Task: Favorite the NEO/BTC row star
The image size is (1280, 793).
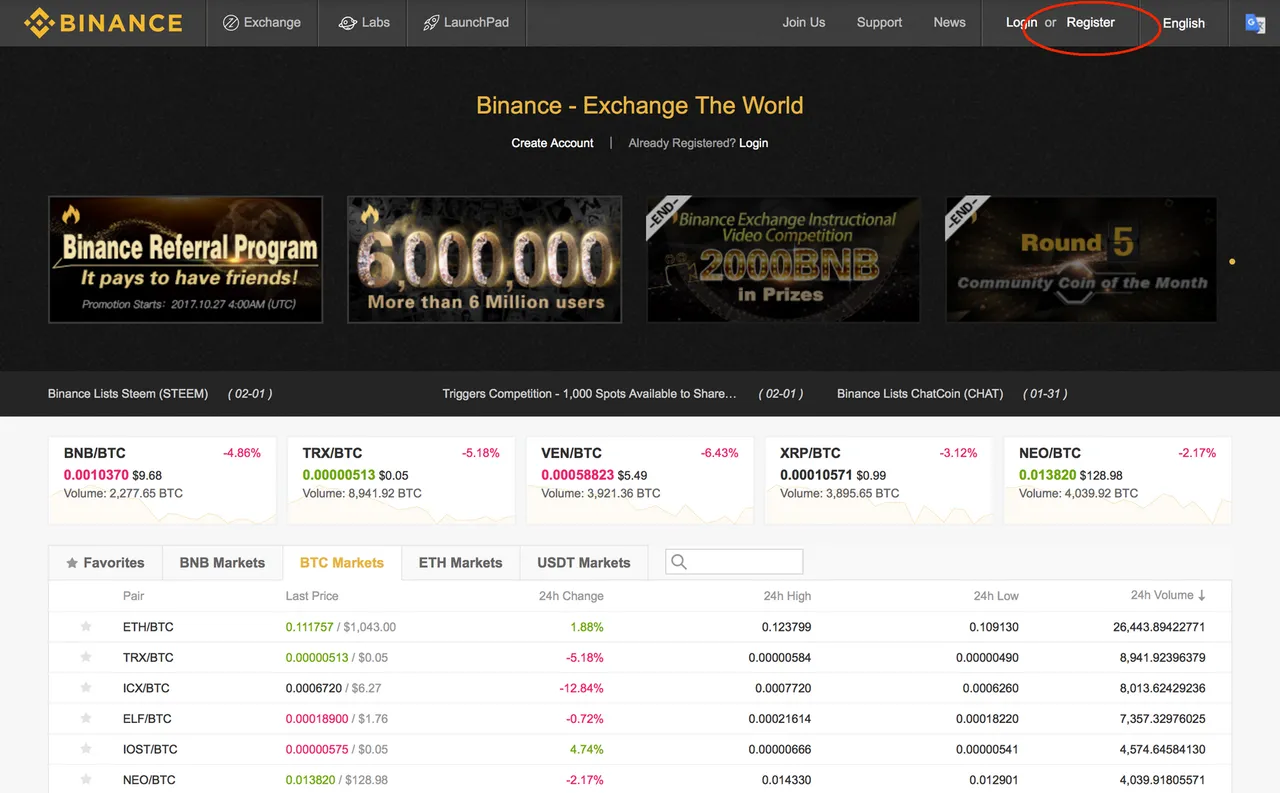Action: (x=86, y=779)
